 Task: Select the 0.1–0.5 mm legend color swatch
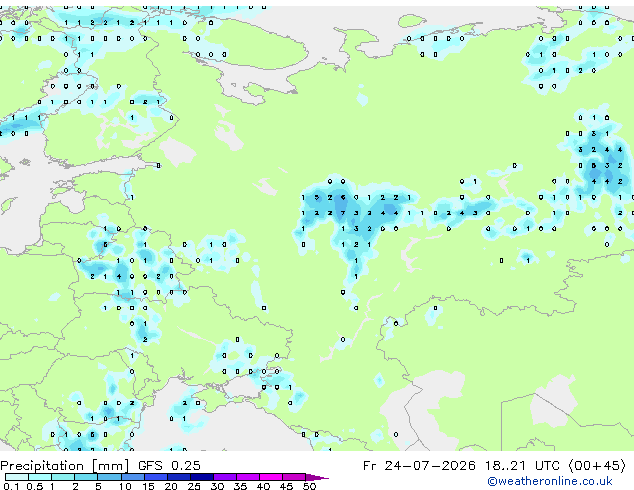[x=17, y=477]
